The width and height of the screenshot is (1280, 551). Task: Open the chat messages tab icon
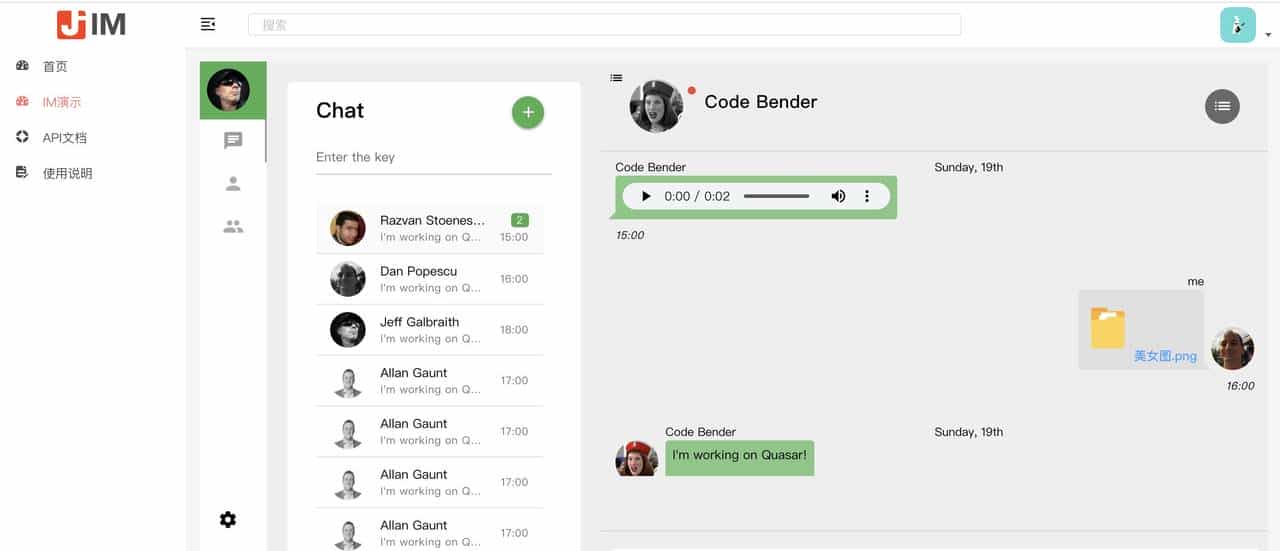pyautogui.click(x=233, y=141)
